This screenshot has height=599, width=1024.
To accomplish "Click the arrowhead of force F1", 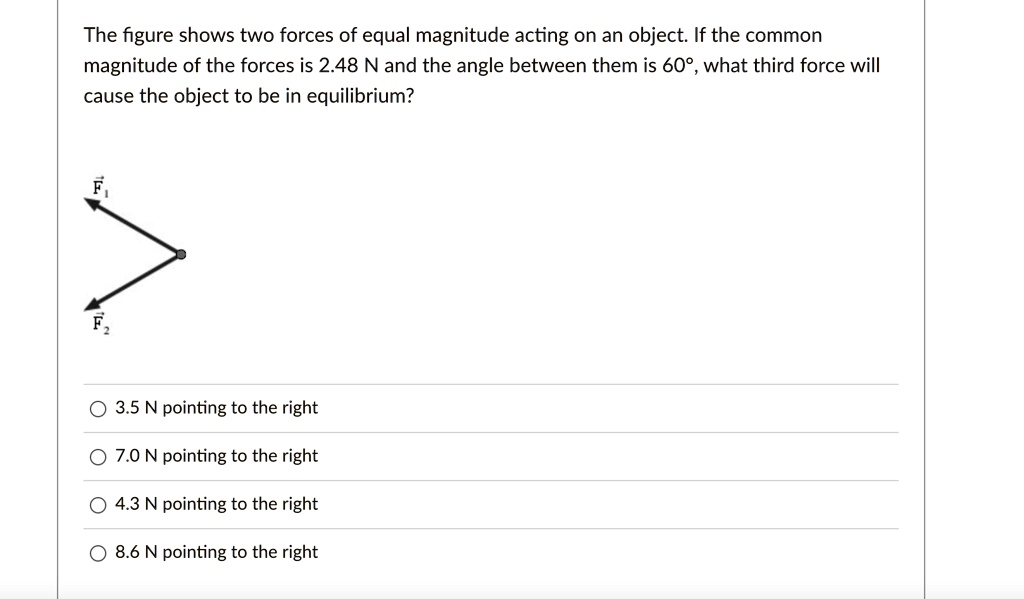I will pyautogui.click(x=92, y=200).
